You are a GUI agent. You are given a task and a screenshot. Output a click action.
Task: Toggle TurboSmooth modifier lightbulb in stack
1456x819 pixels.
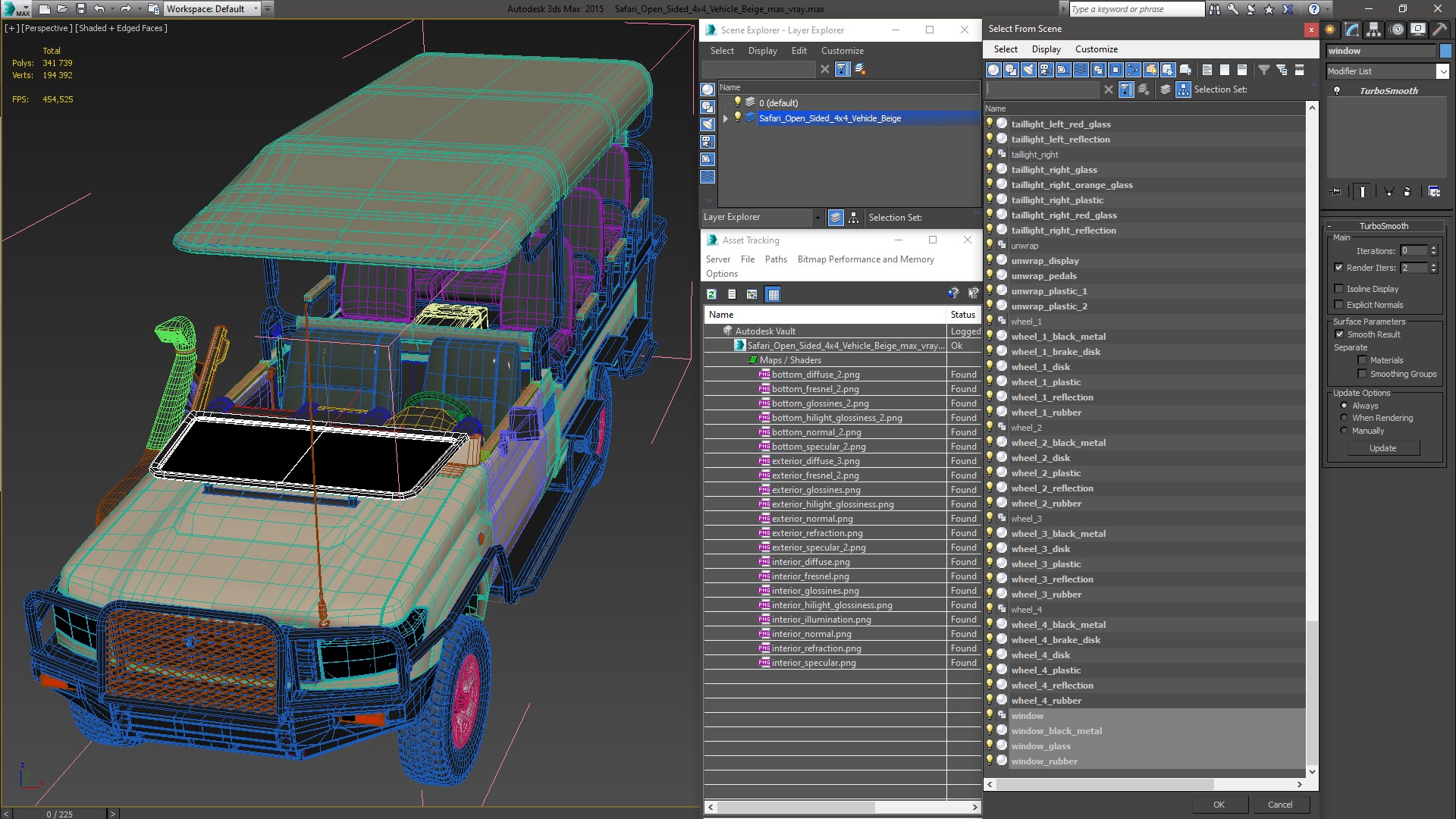(x=1337, y=91)
